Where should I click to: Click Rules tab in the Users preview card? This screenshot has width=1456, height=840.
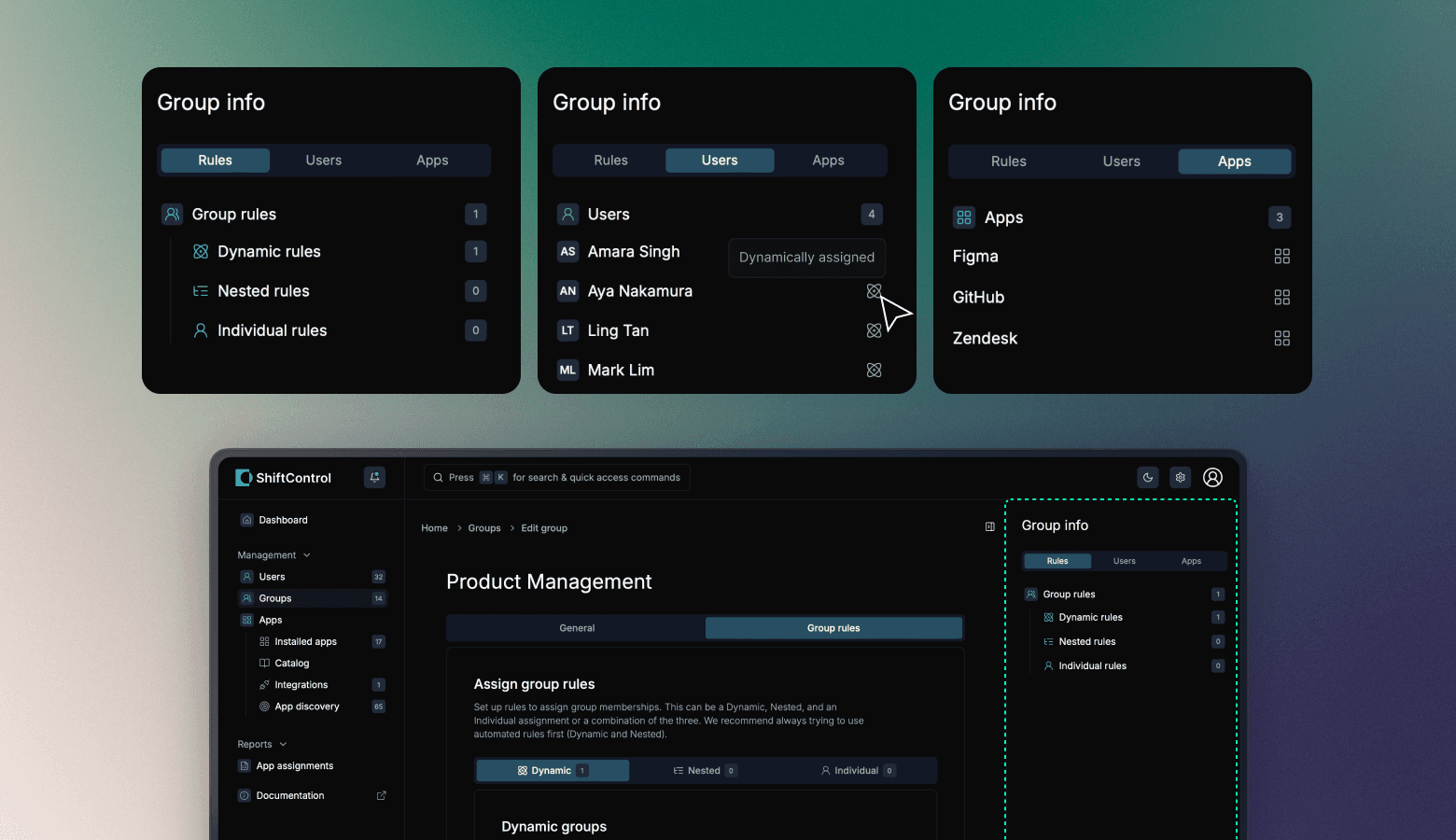(611, 161)
